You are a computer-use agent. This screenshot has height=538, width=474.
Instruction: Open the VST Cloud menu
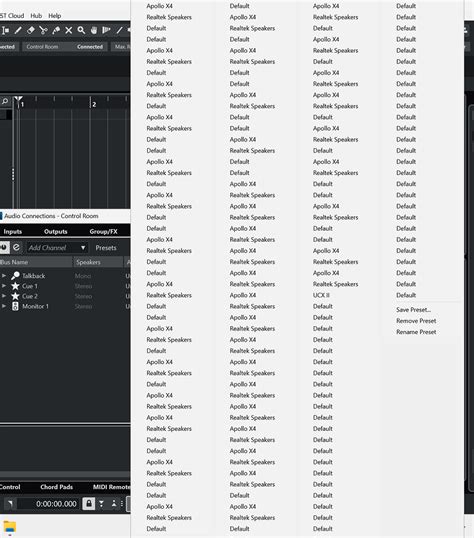point(12,16)
